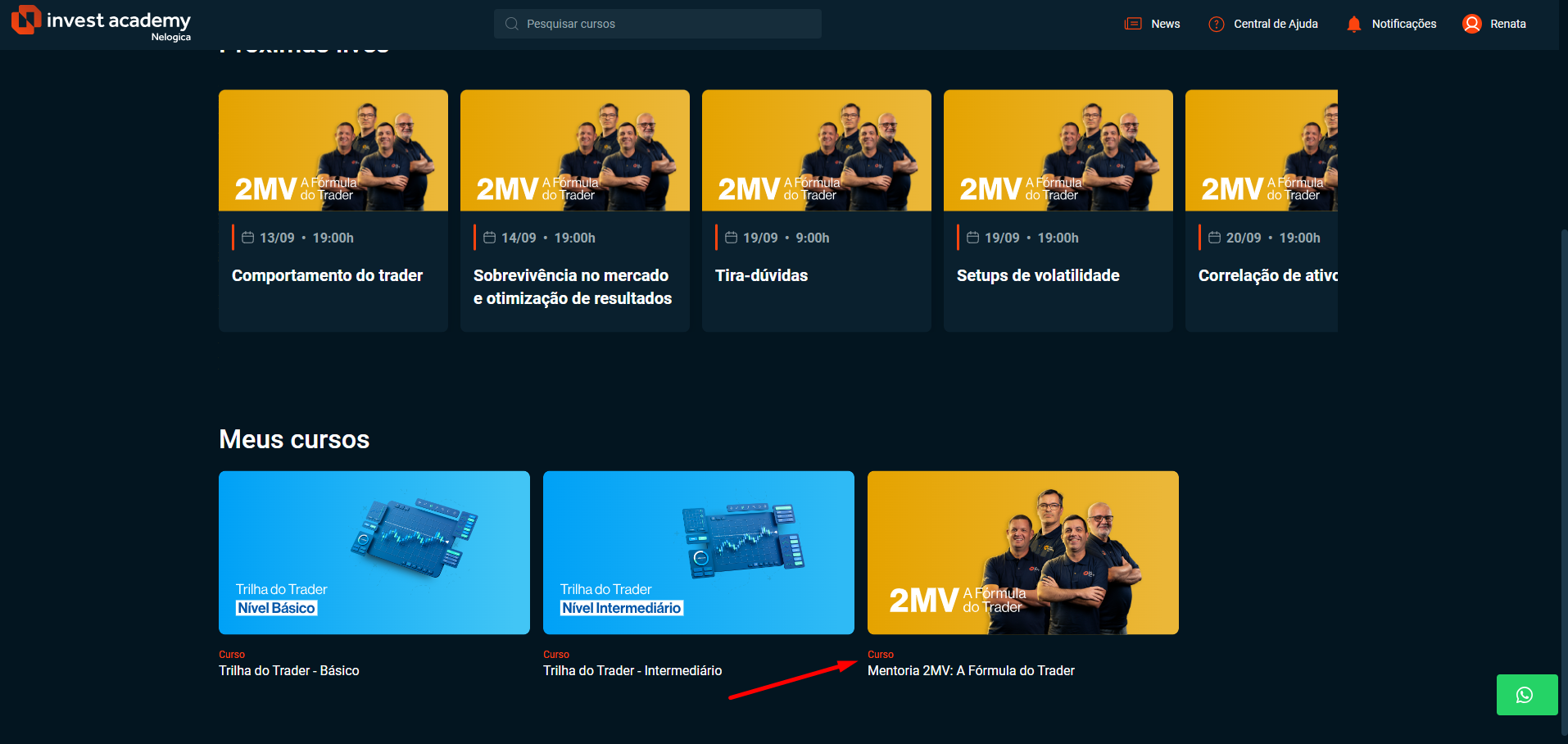Image resolution: width=1568 pixels, height=744 pixels.
Task: Click calendar icon beside 14/09 date
Action: [x=489, y=238]
